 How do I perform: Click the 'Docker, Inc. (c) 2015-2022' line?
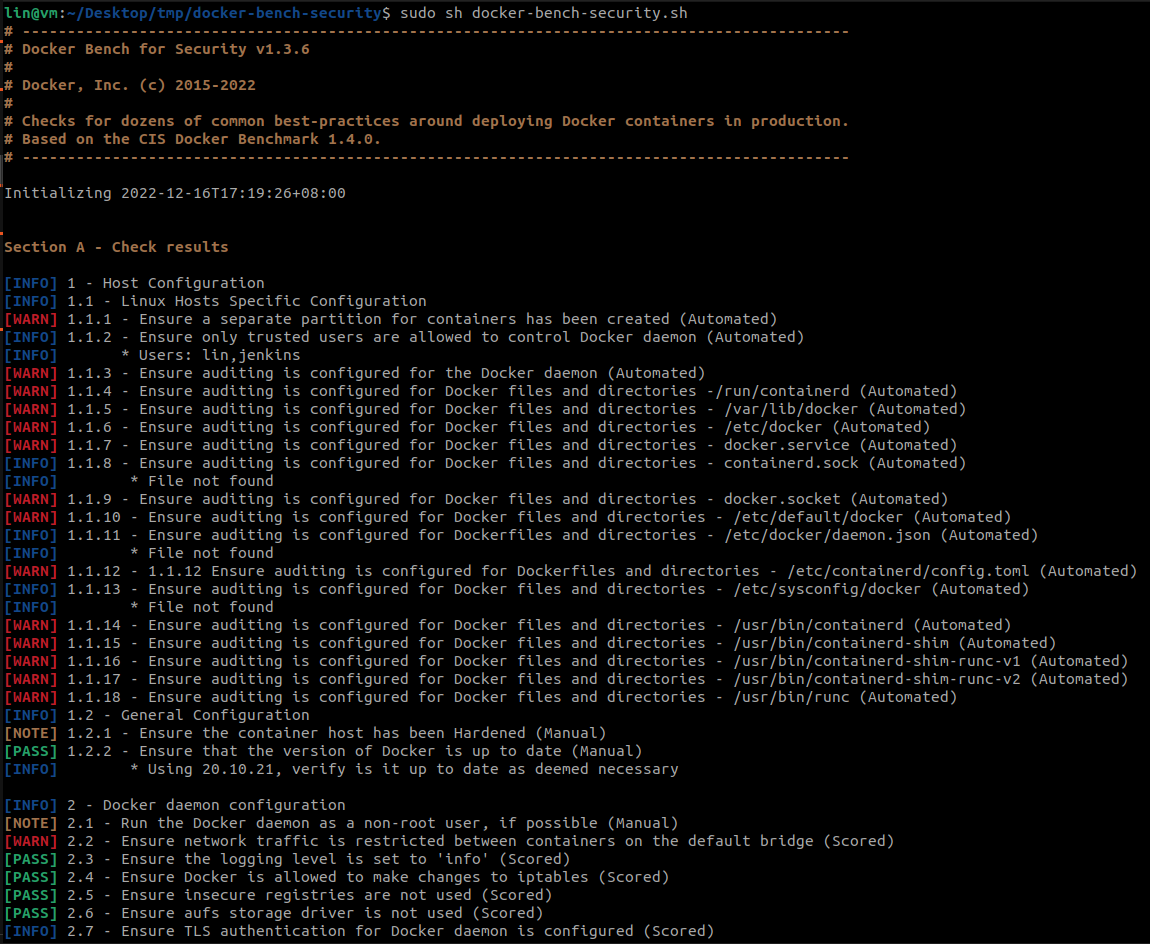pos(130,85)
